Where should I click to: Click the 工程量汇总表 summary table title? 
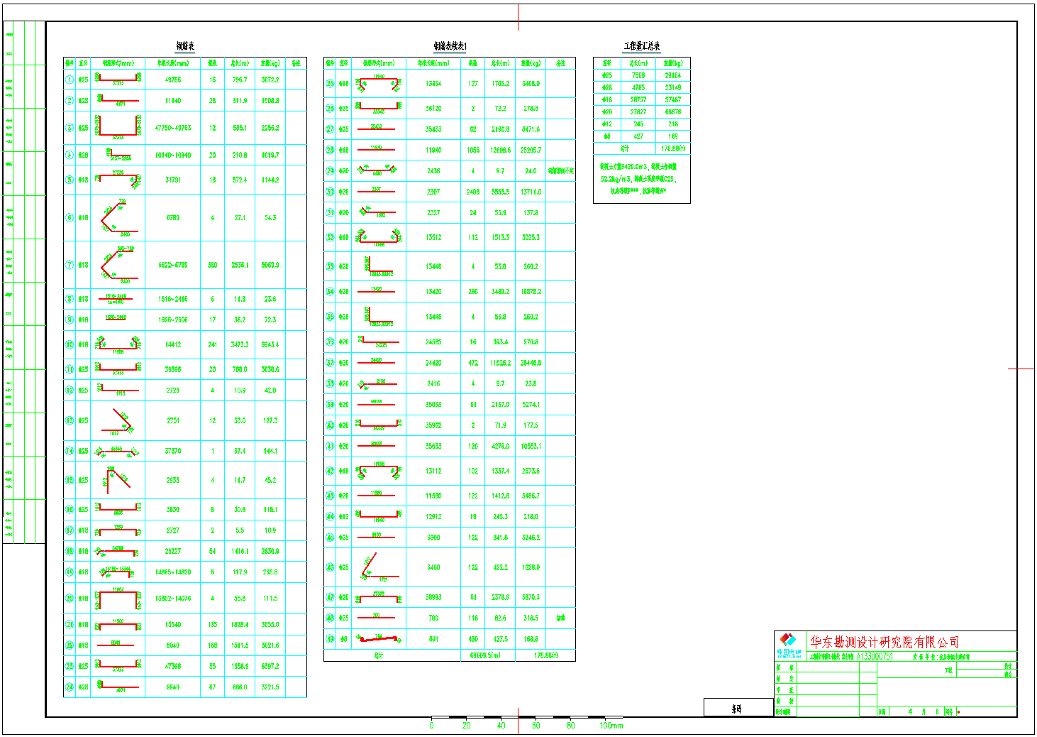[642, 46]
